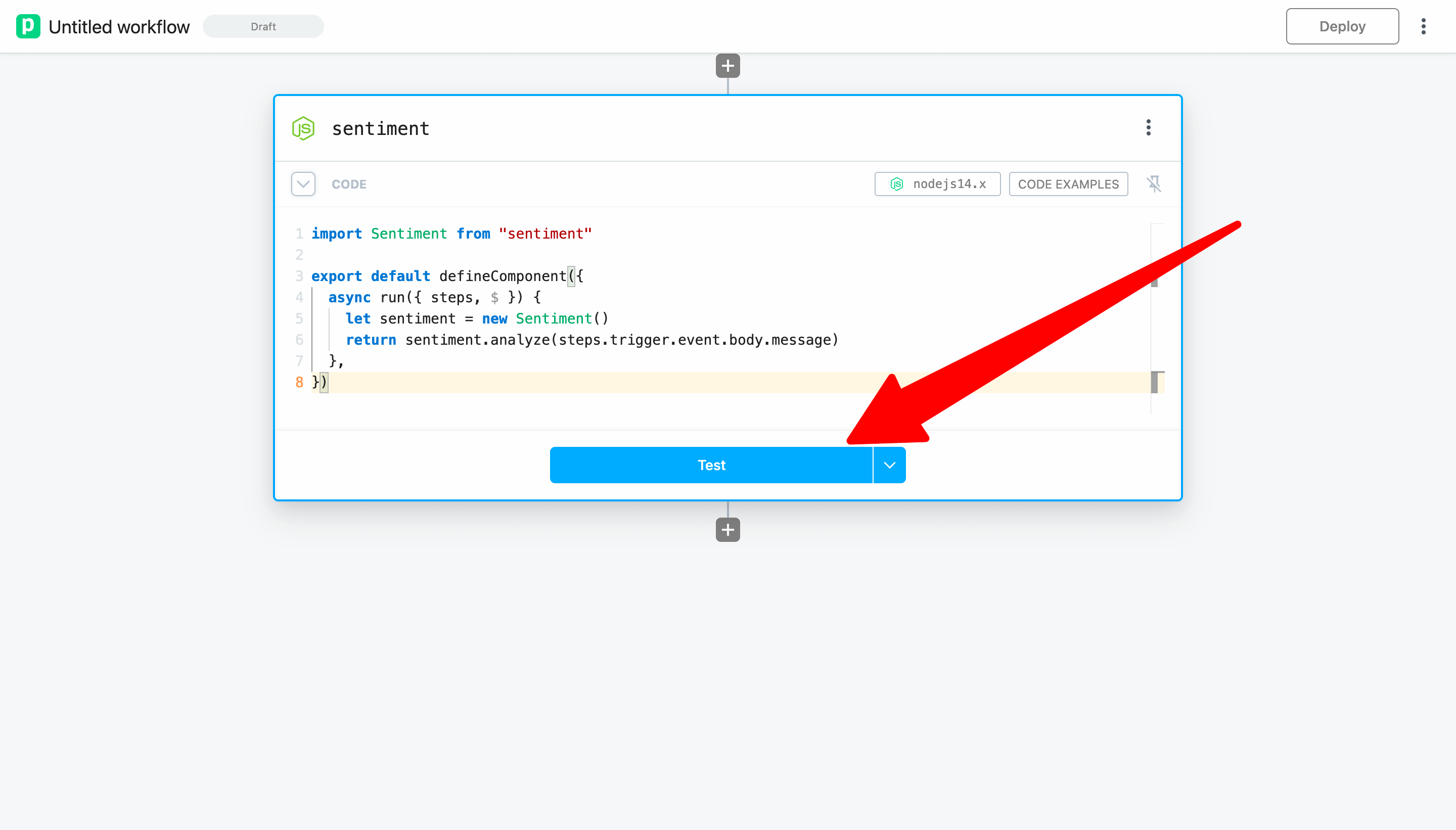Screen dimensions: 1456x830
Task: Click the import Sentiment line in editor
Action: [x=451, y=234]
